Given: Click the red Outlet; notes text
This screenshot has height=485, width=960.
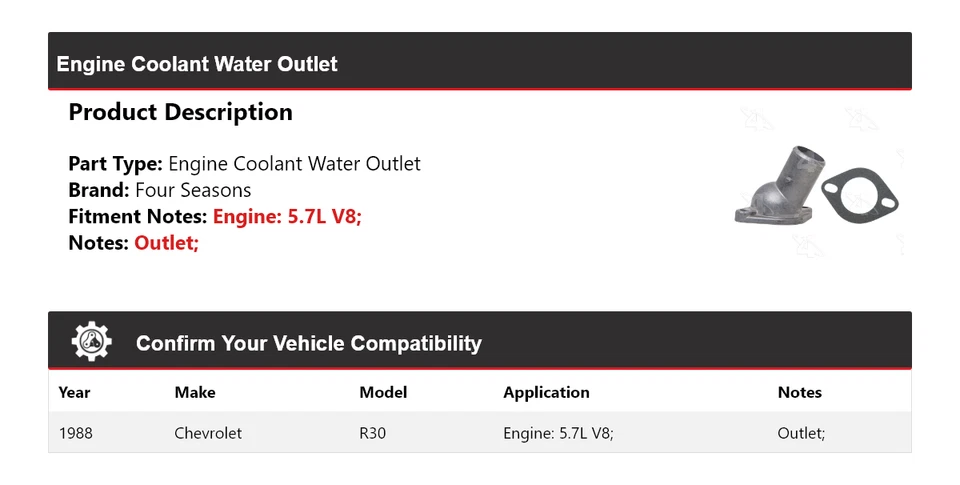Looking at the screenshot, I should point(166,242).
